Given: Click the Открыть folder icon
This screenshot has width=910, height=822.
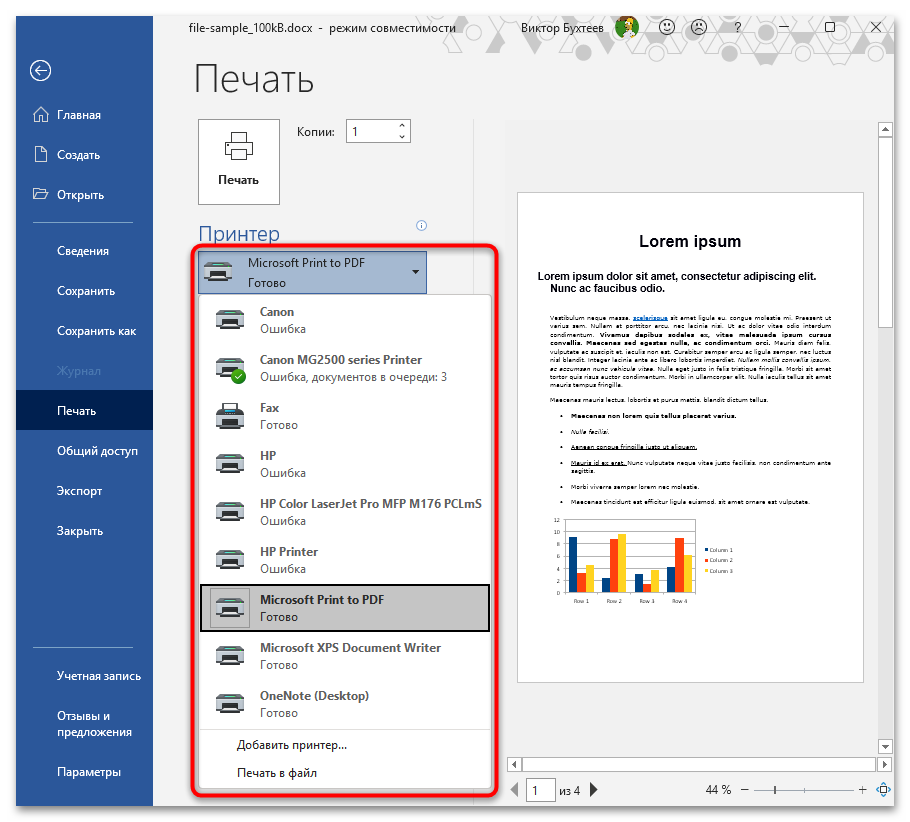Looking at the screenshot, I should pyautogui.click(x=41, y=194).
